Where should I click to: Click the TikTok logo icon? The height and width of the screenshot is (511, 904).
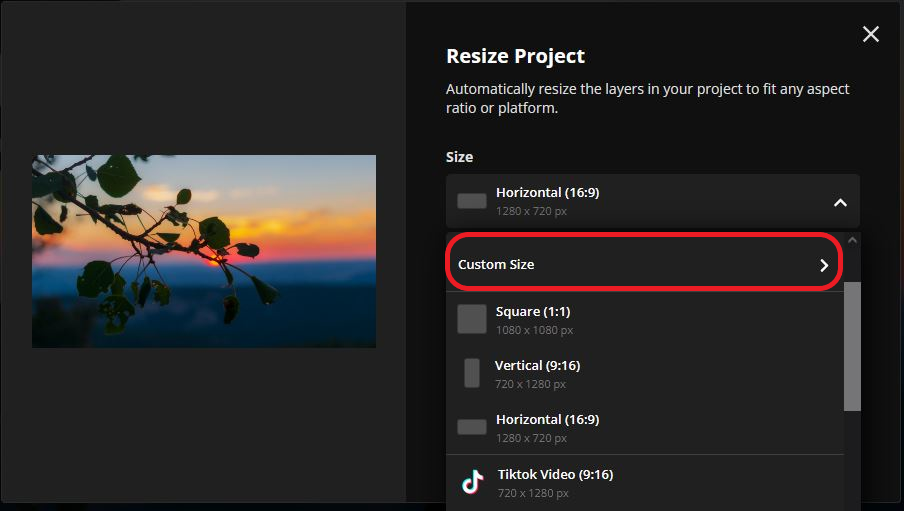pyautogui.click(x=472, y=482)
